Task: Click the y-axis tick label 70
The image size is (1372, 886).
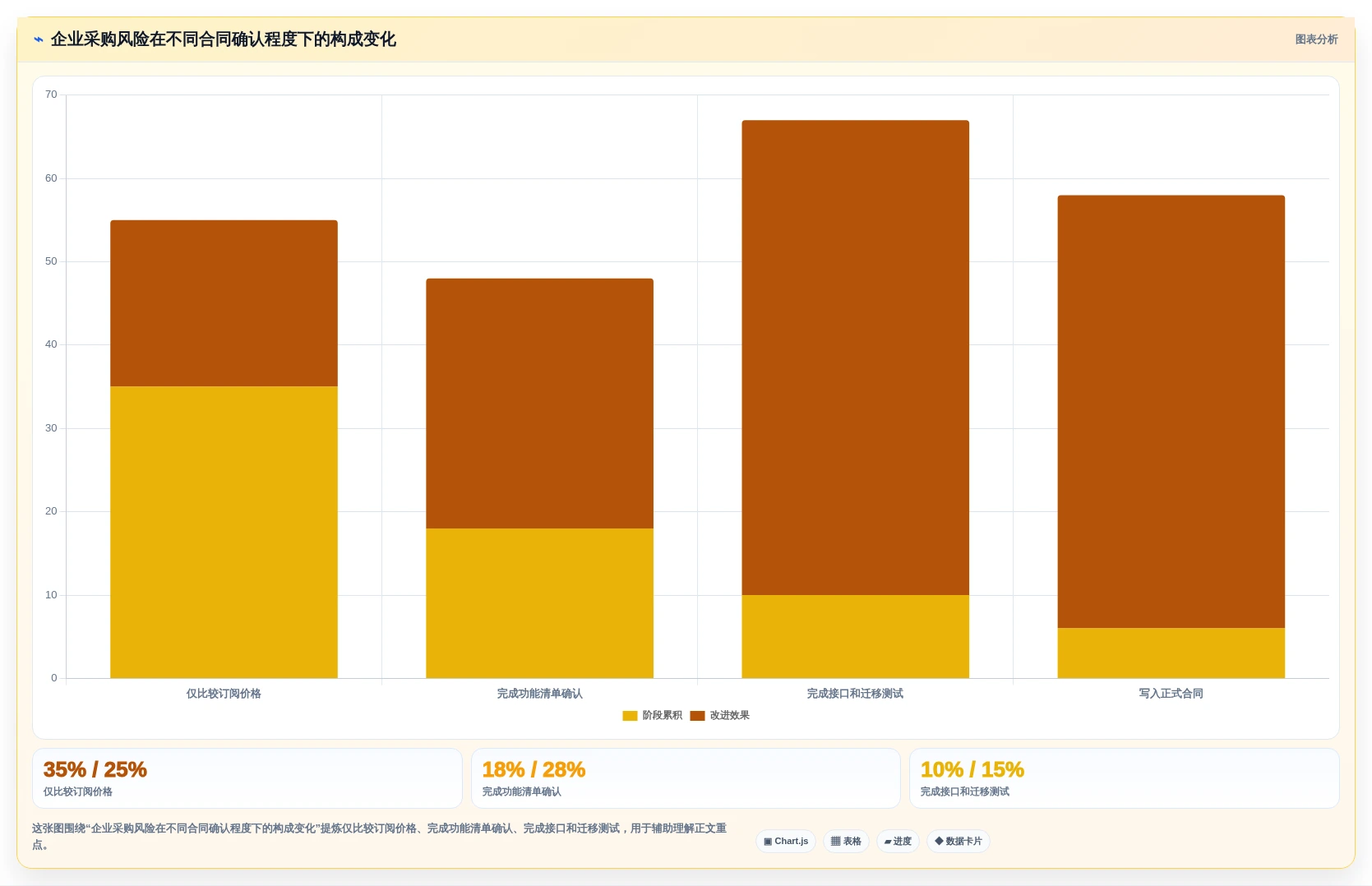Action: click(51, 95)
